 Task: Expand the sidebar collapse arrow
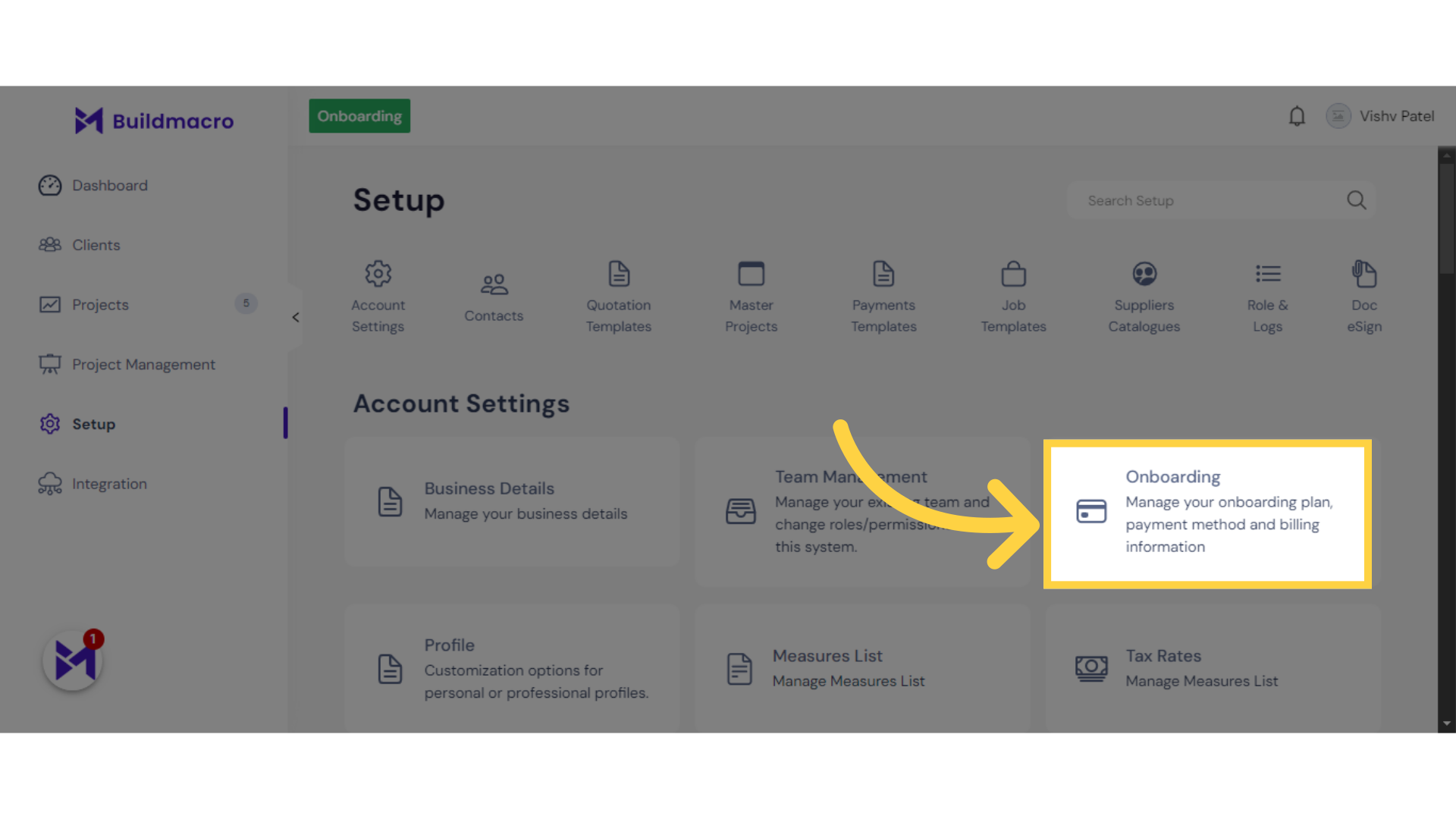coord(295,318)
